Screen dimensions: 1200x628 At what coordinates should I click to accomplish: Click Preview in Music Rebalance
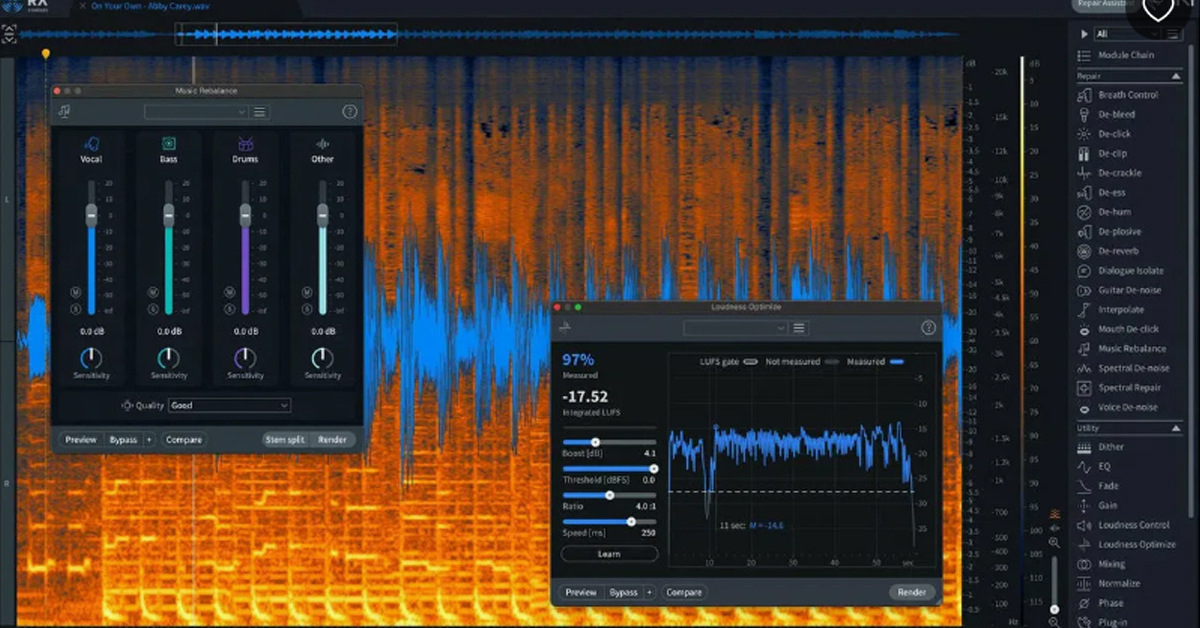tap(81, 440)
